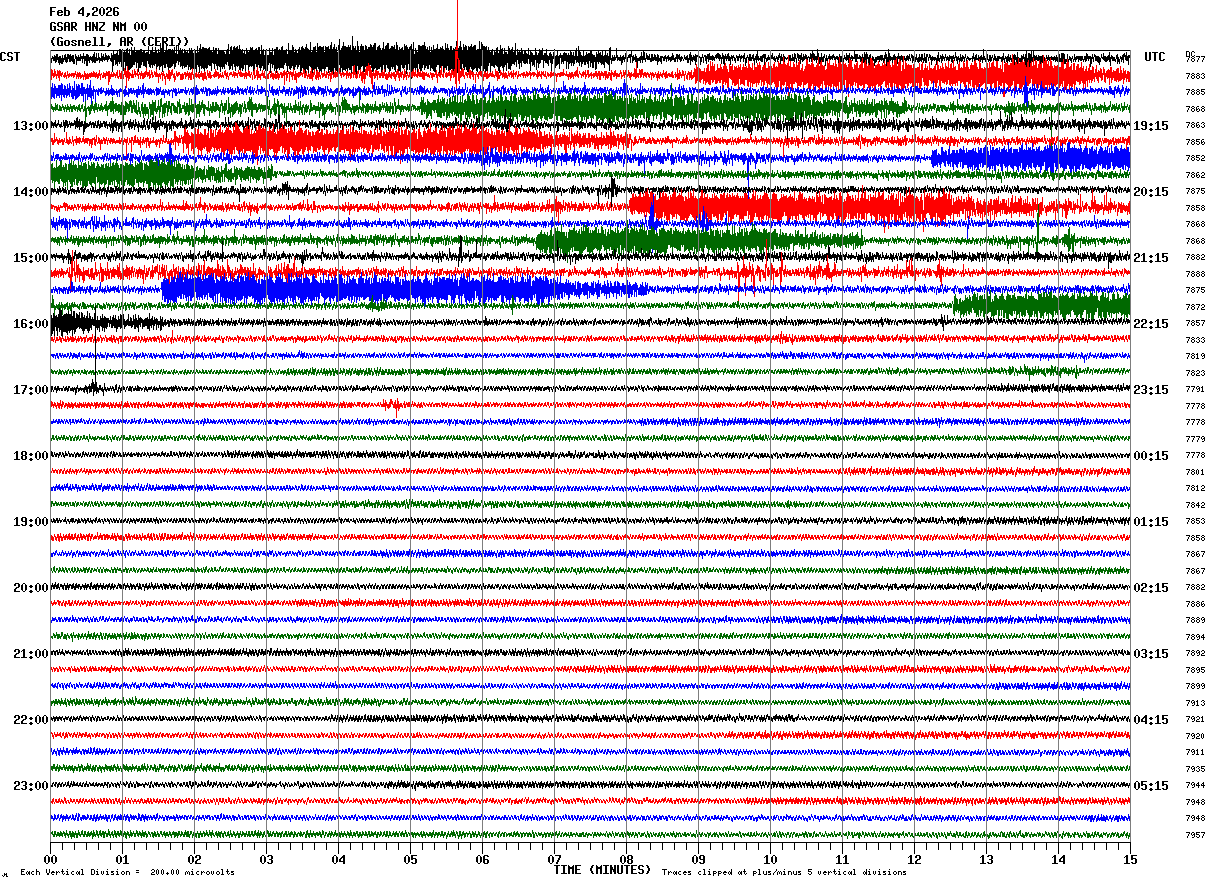1210x886 pixels.
Task: Click the '08' minute tick label
Action: tap(627, 859)
